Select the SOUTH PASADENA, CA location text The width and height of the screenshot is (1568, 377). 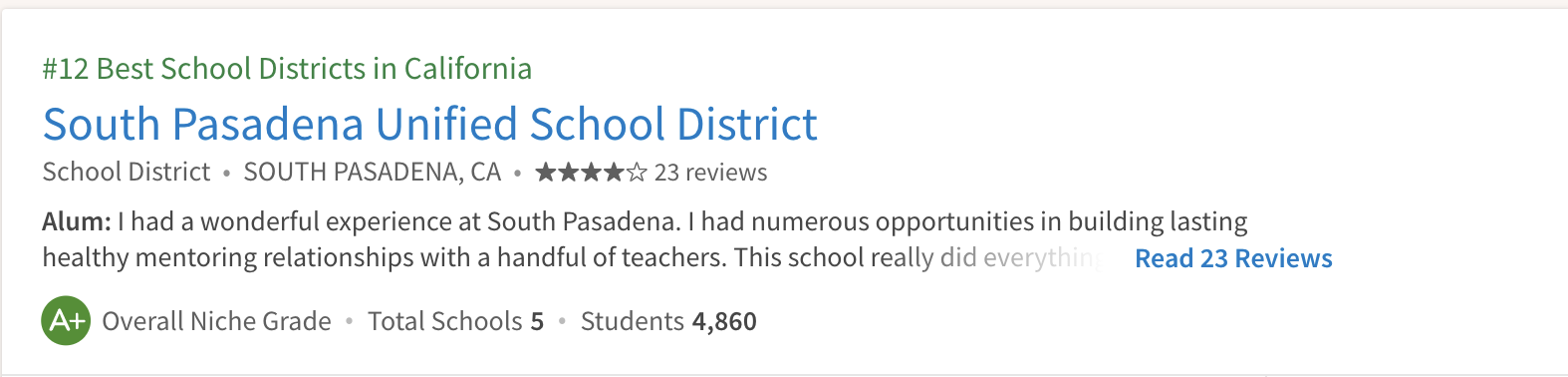(x=373, y=172)
